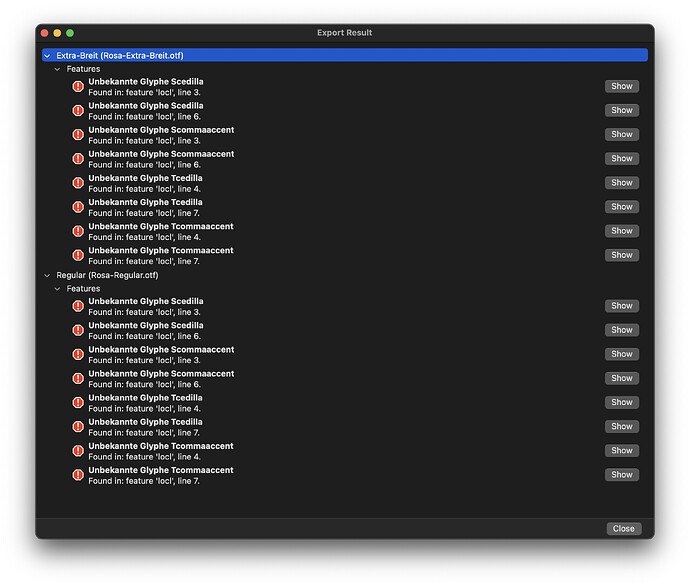This screenshot has width=690, height=586.
Task: Click error icon for Scommaaccent line 3 under Regular
Action: pyautogui.click(x=78, y=354)
